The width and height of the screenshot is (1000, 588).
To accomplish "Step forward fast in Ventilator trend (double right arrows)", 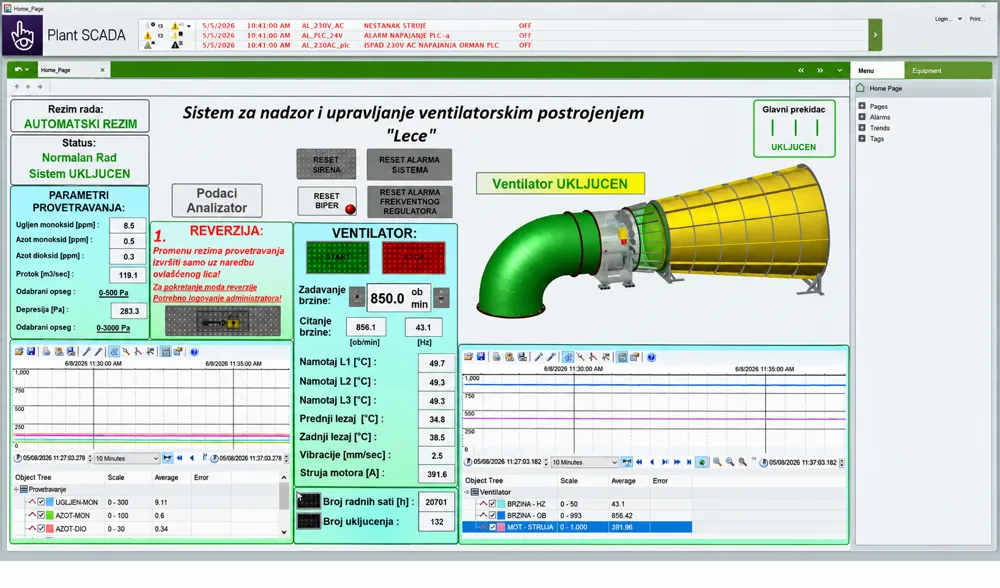I will point(677,462).
